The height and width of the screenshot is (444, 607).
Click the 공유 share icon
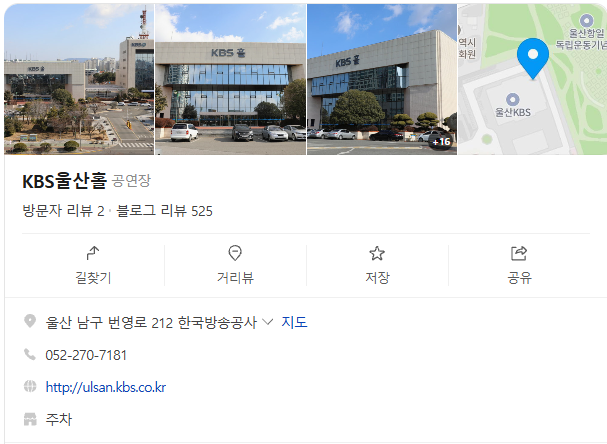(x=519, y=253)
